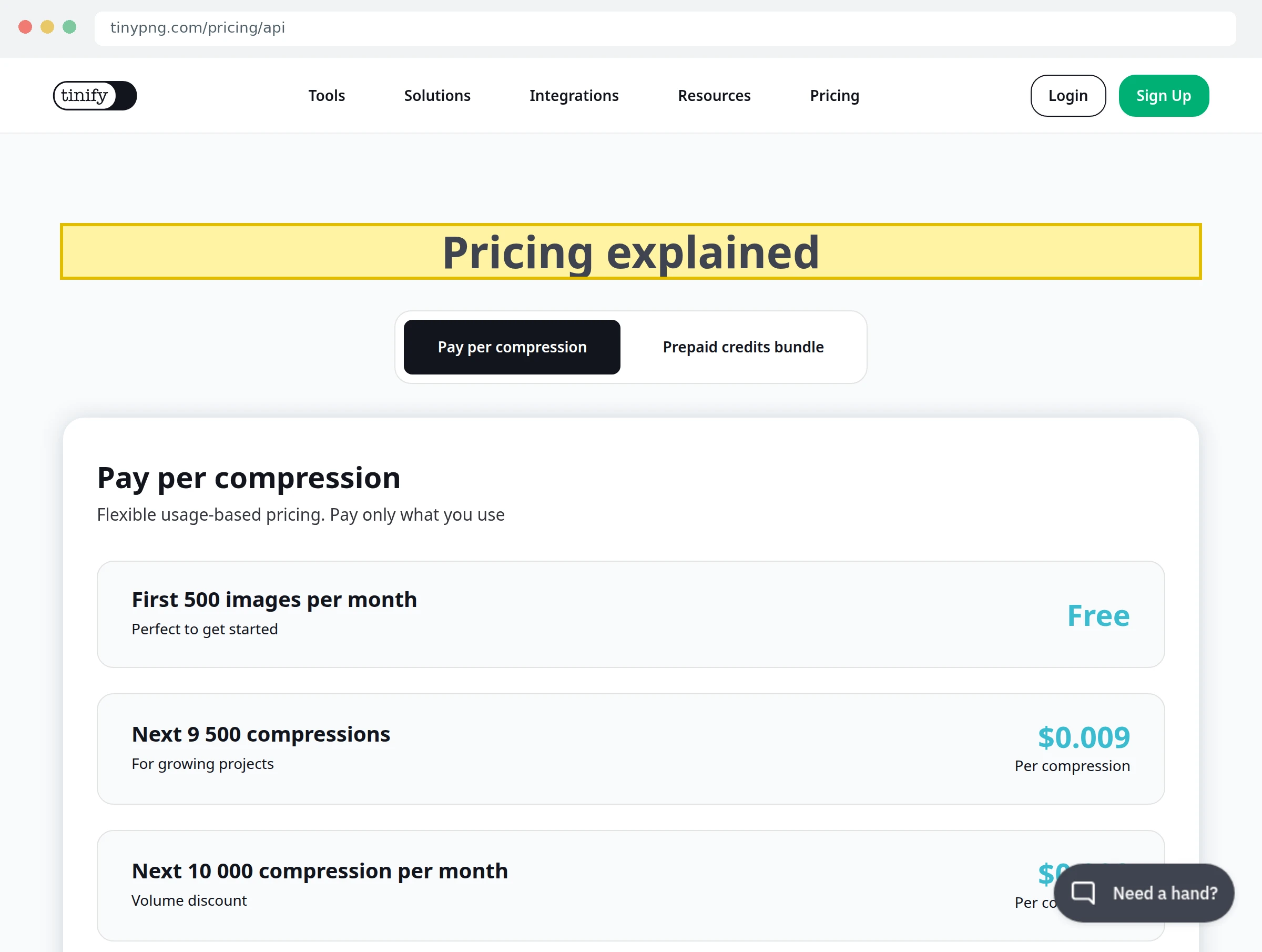Click 'Next 10 000 compression per month' title

(x=320, y=872)
